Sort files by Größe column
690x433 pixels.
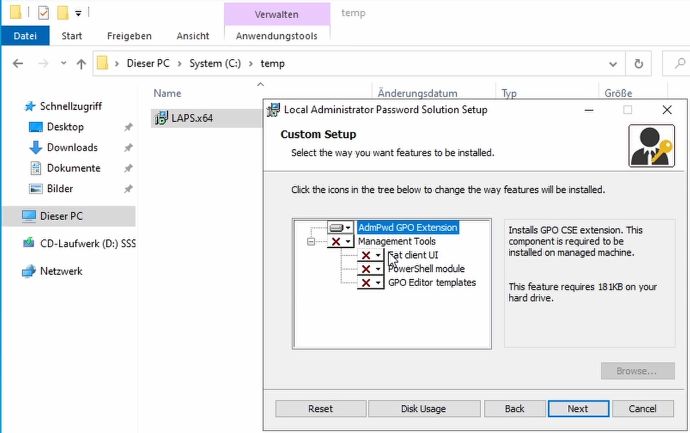tap(618, 93)
